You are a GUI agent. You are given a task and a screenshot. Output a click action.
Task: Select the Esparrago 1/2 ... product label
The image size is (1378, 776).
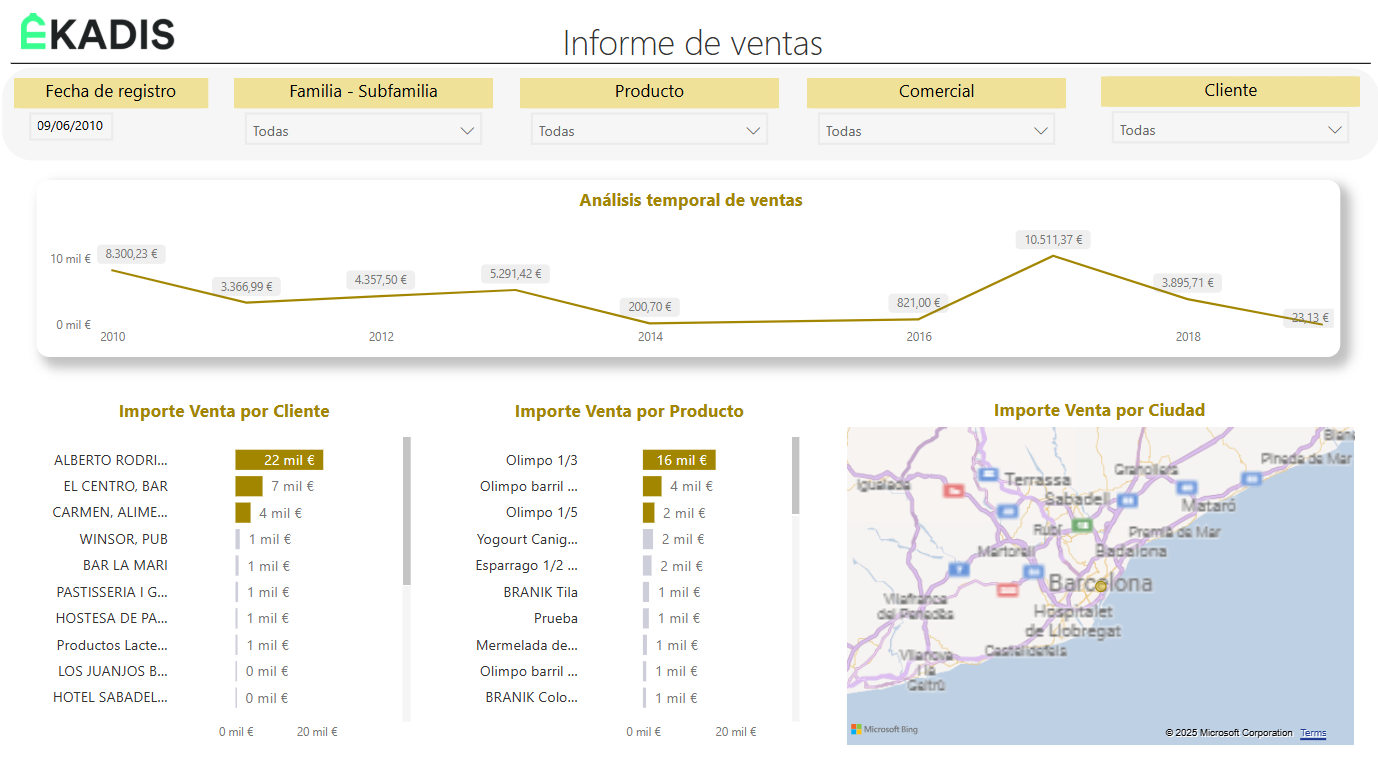[527, 566]
